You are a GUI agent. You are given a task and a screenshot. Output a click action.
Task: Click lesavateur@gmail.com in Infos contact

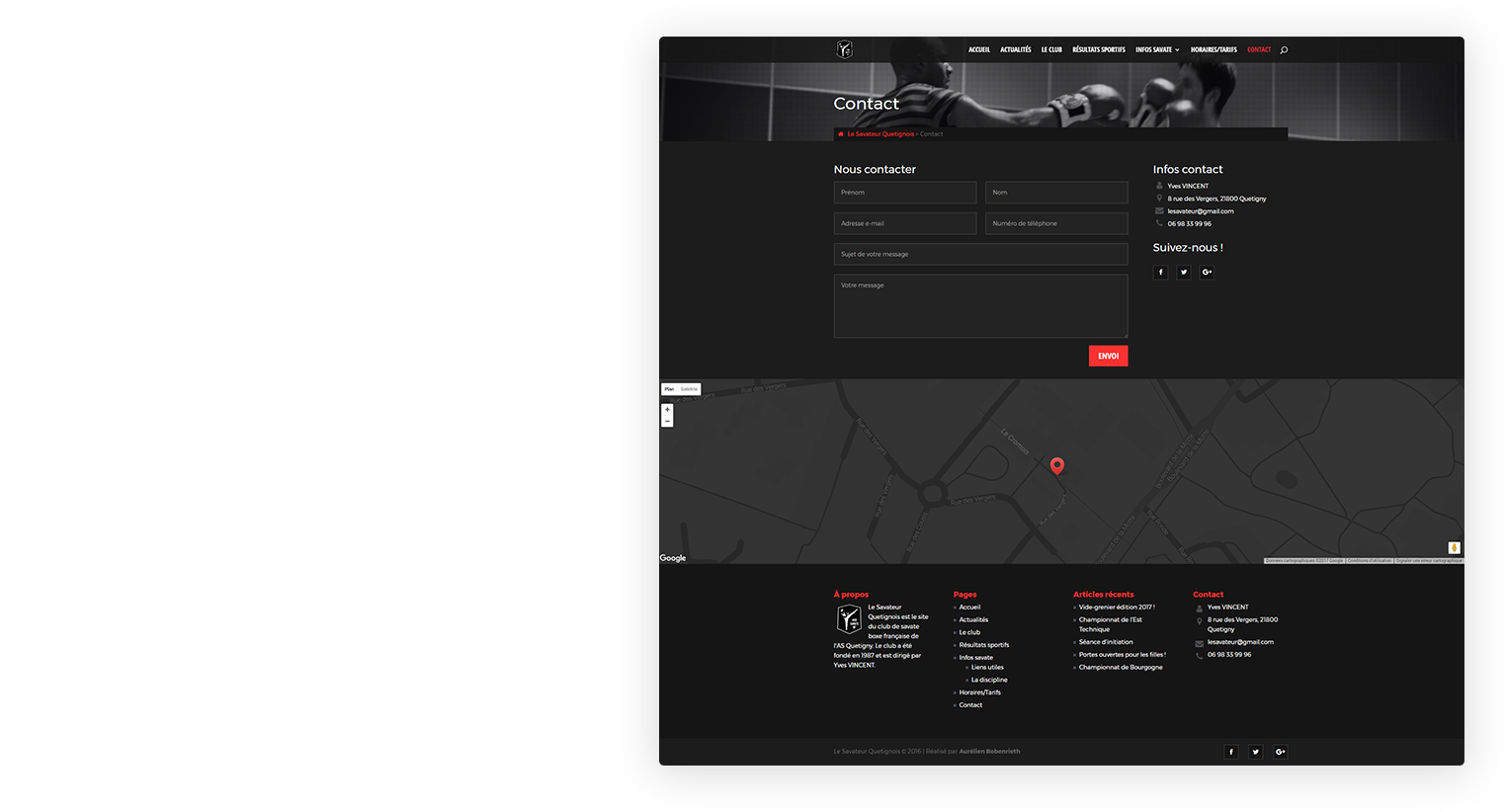click(1201, 211)
